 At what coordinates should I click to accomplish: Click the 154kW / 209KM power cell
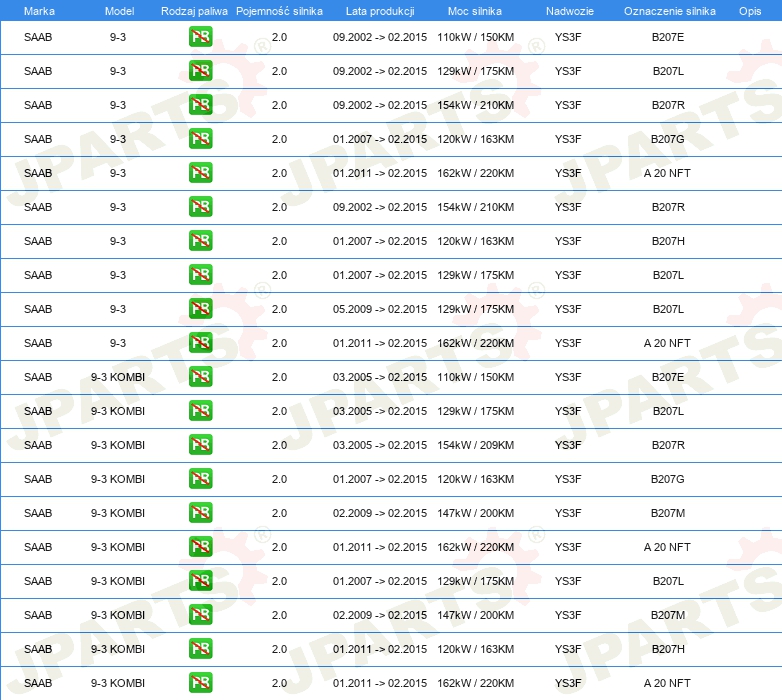click(475, 445)
